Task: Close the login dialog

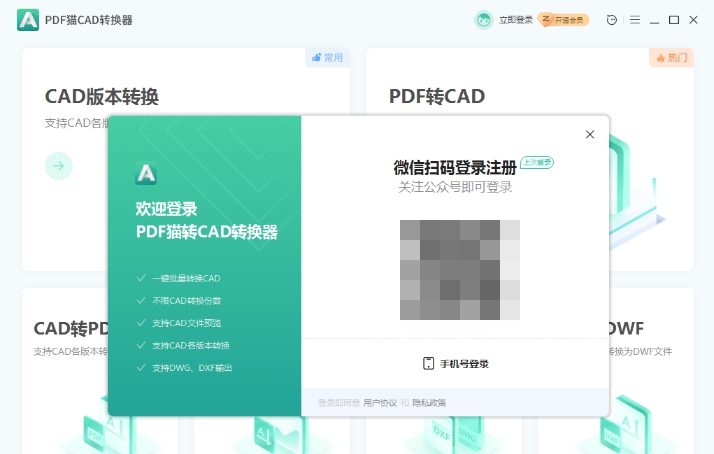Action: click(x=590, y=134)
